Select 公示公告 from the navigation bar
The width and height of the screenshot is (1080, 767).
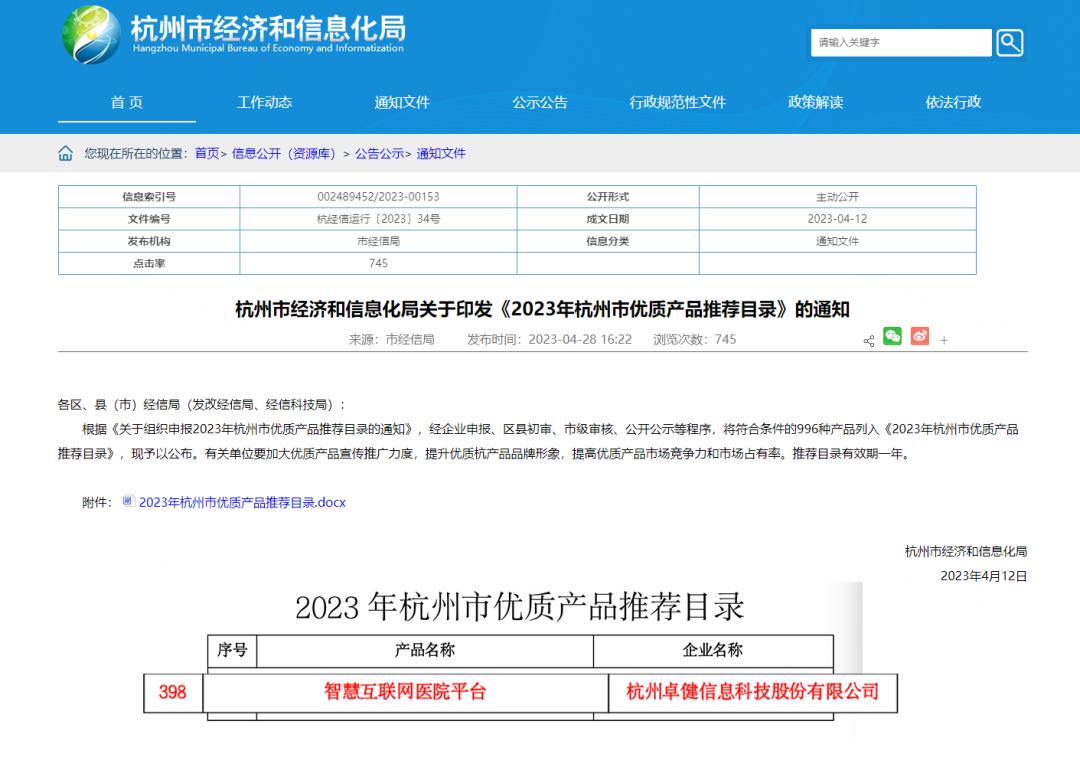pos(538,102)
